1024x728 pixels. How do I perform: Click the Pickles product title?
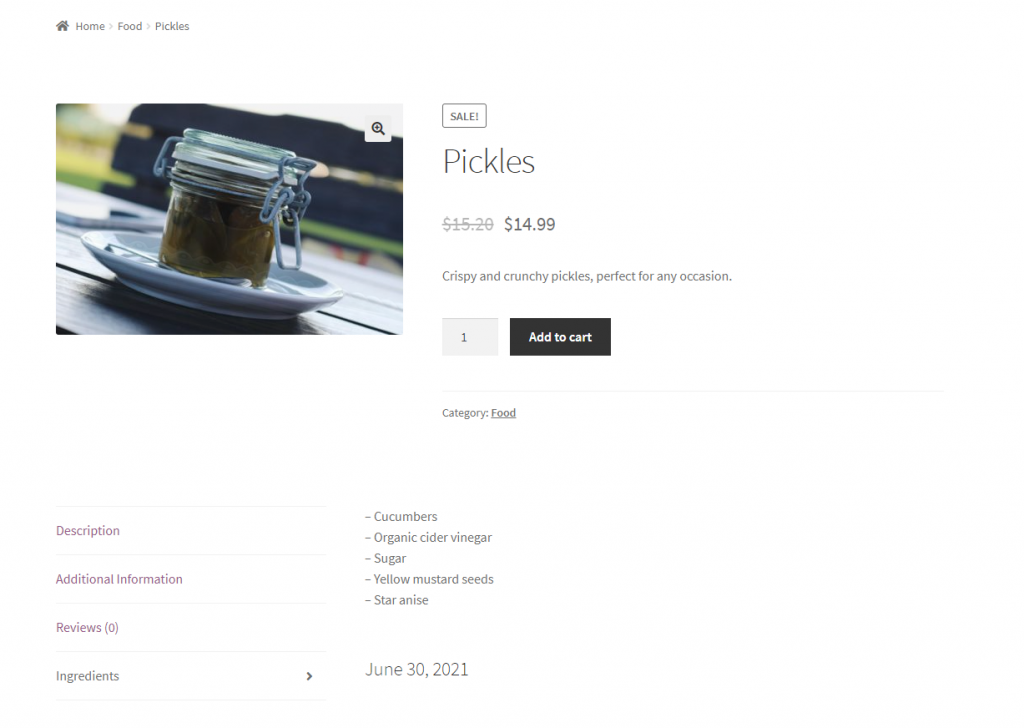pyautogui.click(x=489, y=162)
